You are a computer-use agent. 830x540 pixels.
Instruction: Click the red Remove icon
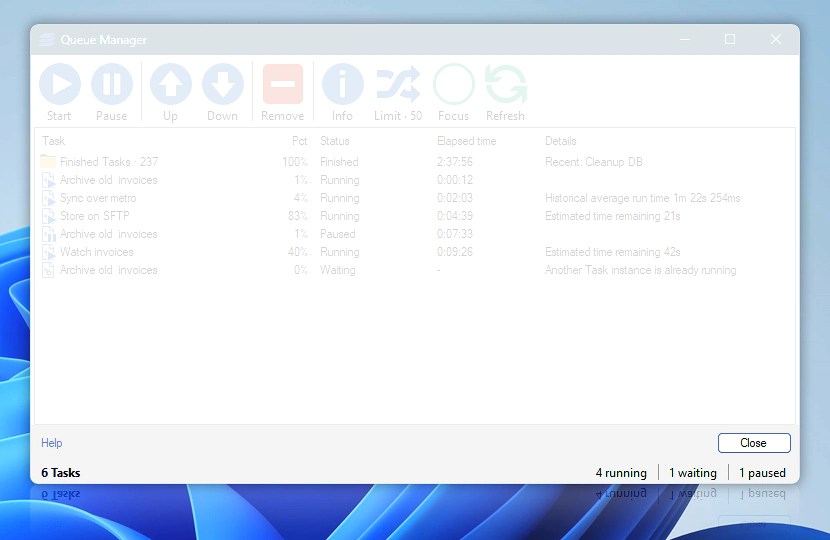283,84
